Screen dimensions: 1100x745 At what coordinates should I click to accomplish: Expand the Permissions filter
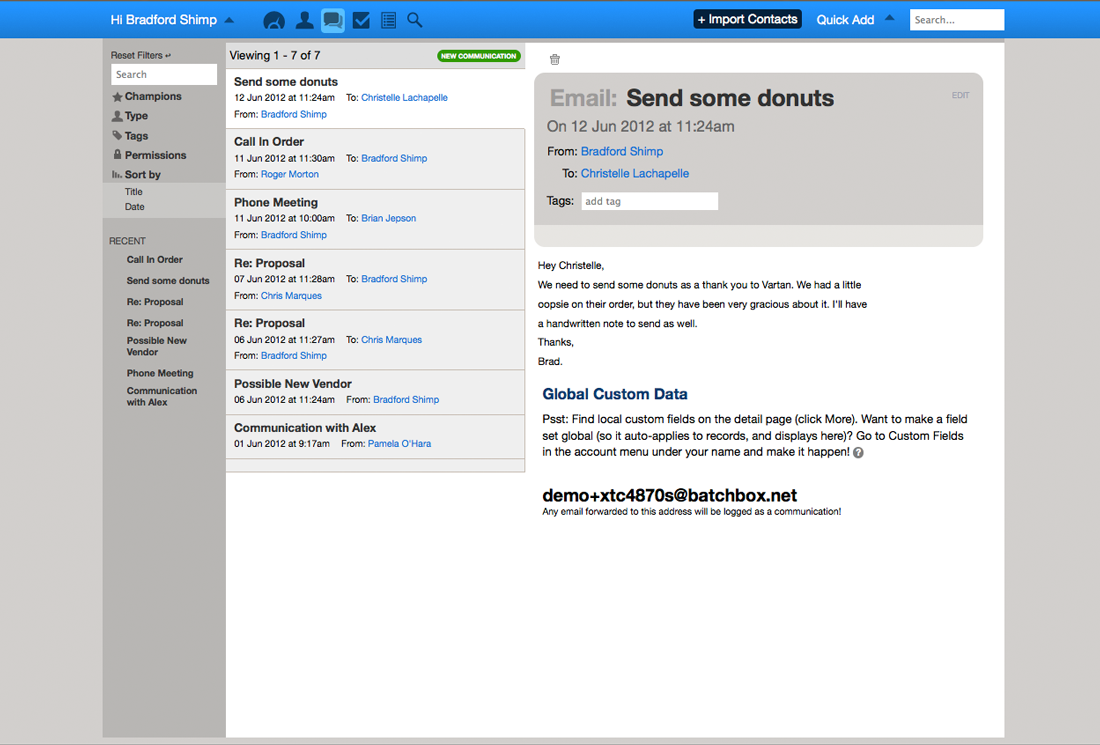[155, 155]
